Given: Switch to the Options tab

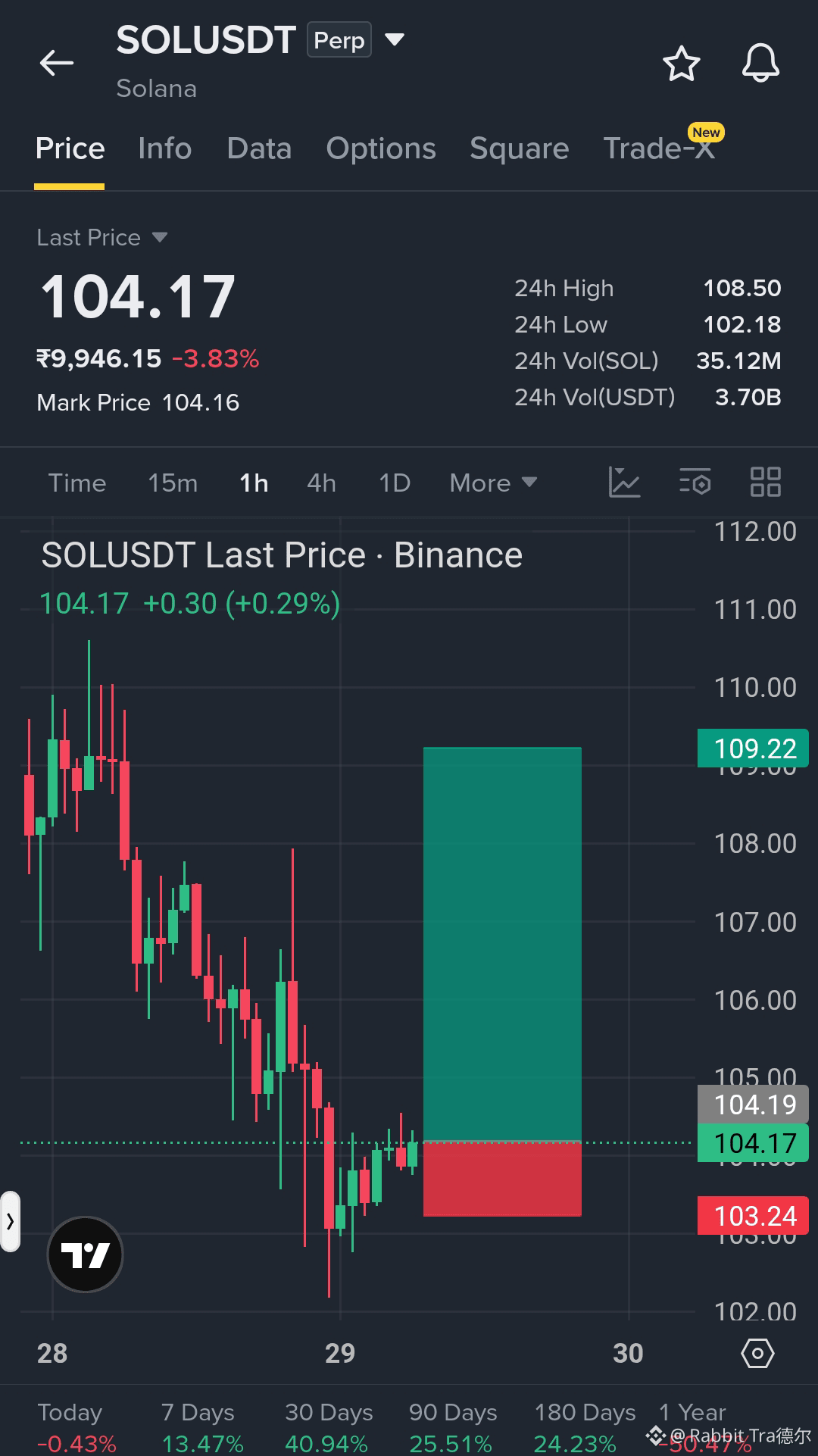Looking at the screenshot, I should point(381,148).
